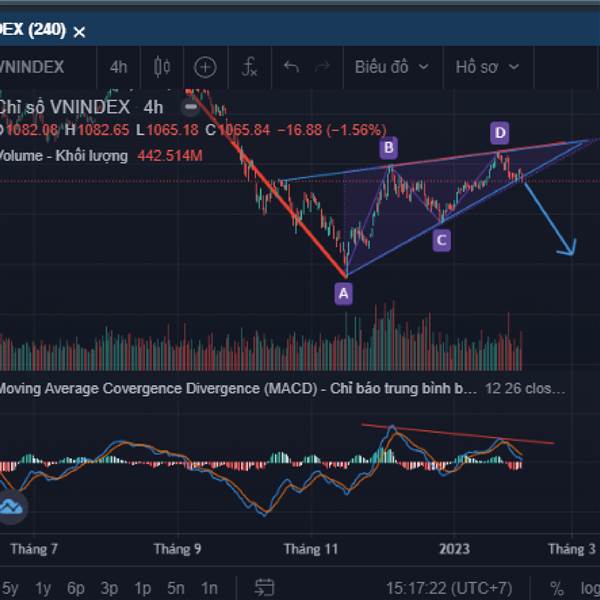Viewport: 600px width, 600px height.
Task: Expand the Hồ sơ dropdown
Action: [488, 67]
